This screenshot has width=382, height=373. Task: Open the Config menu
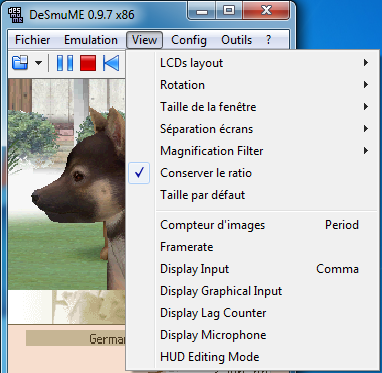point(189,40)
